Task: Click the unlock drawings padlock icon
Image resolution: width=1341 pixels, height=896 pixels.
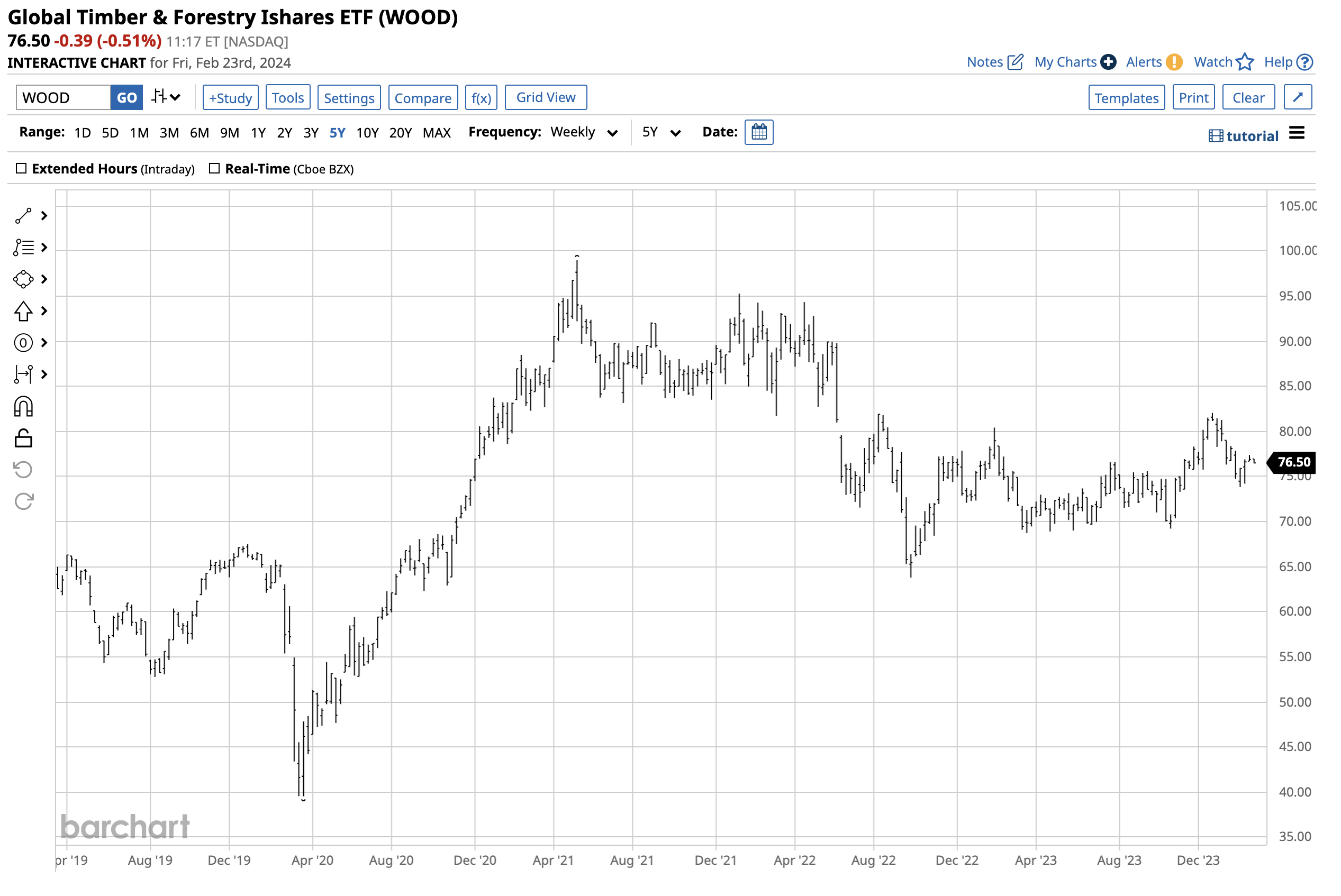Action: 23,438
